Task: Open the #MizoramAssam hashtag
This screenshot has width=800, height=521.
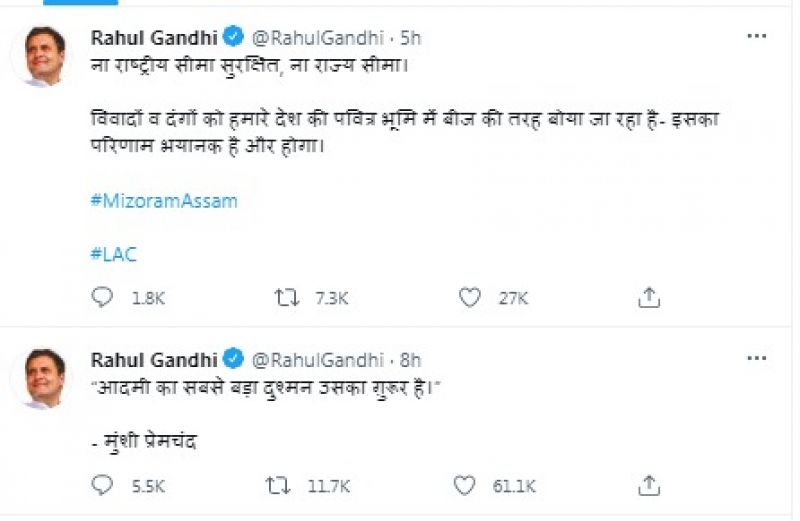Action: 164,200
